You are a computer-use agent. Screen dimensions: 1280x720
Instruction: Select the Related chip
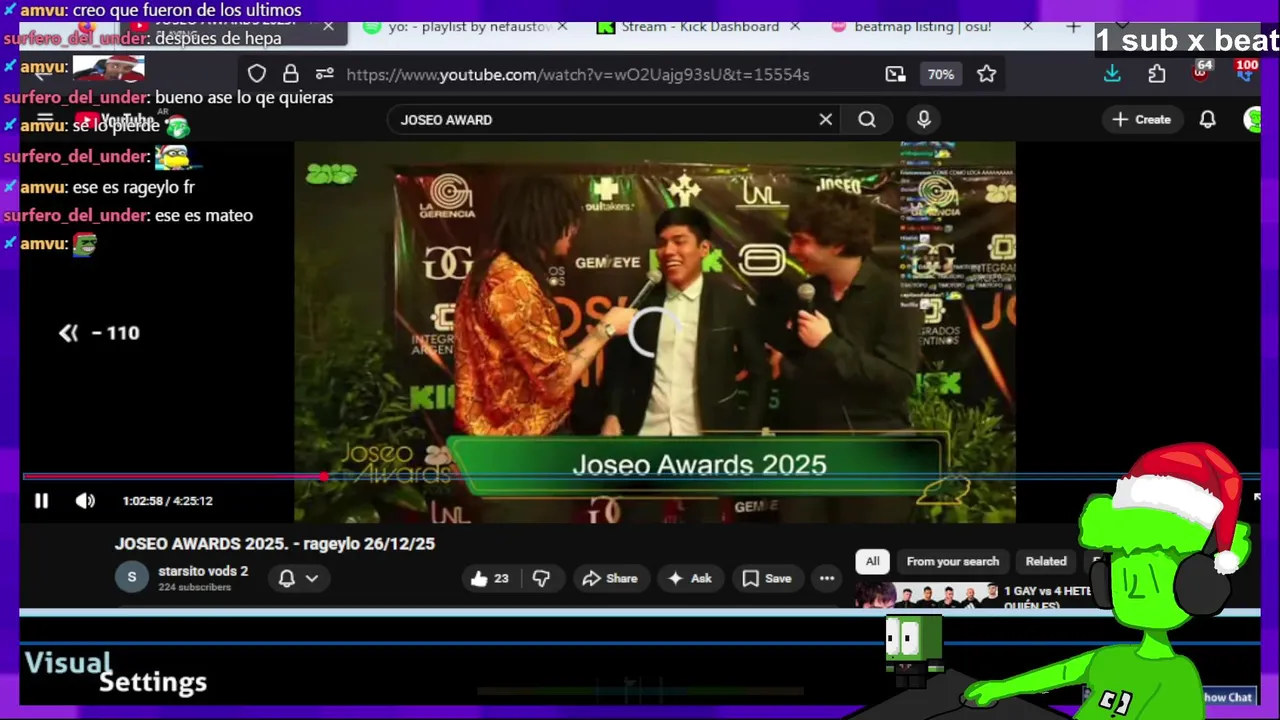tap(1046, 561)
